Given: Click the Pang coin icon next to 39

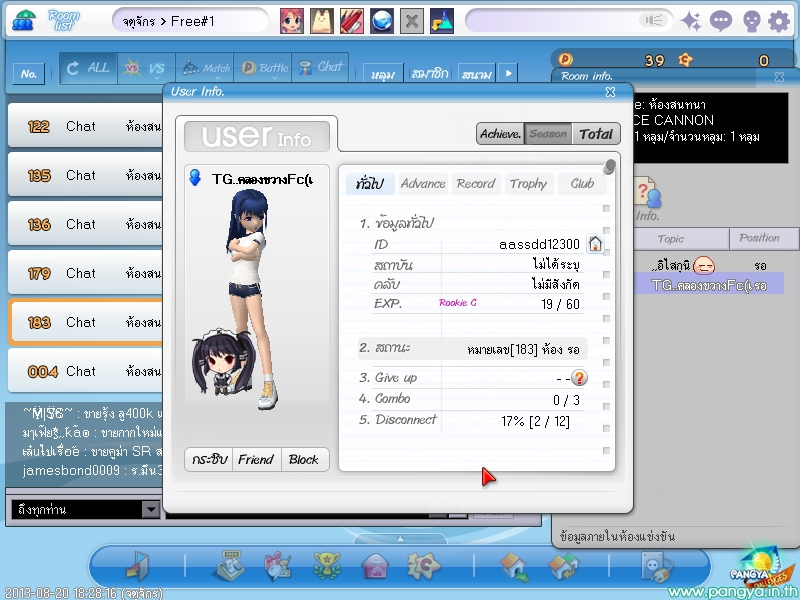Looking at the screenshot, I should click(x=565, y=60).
